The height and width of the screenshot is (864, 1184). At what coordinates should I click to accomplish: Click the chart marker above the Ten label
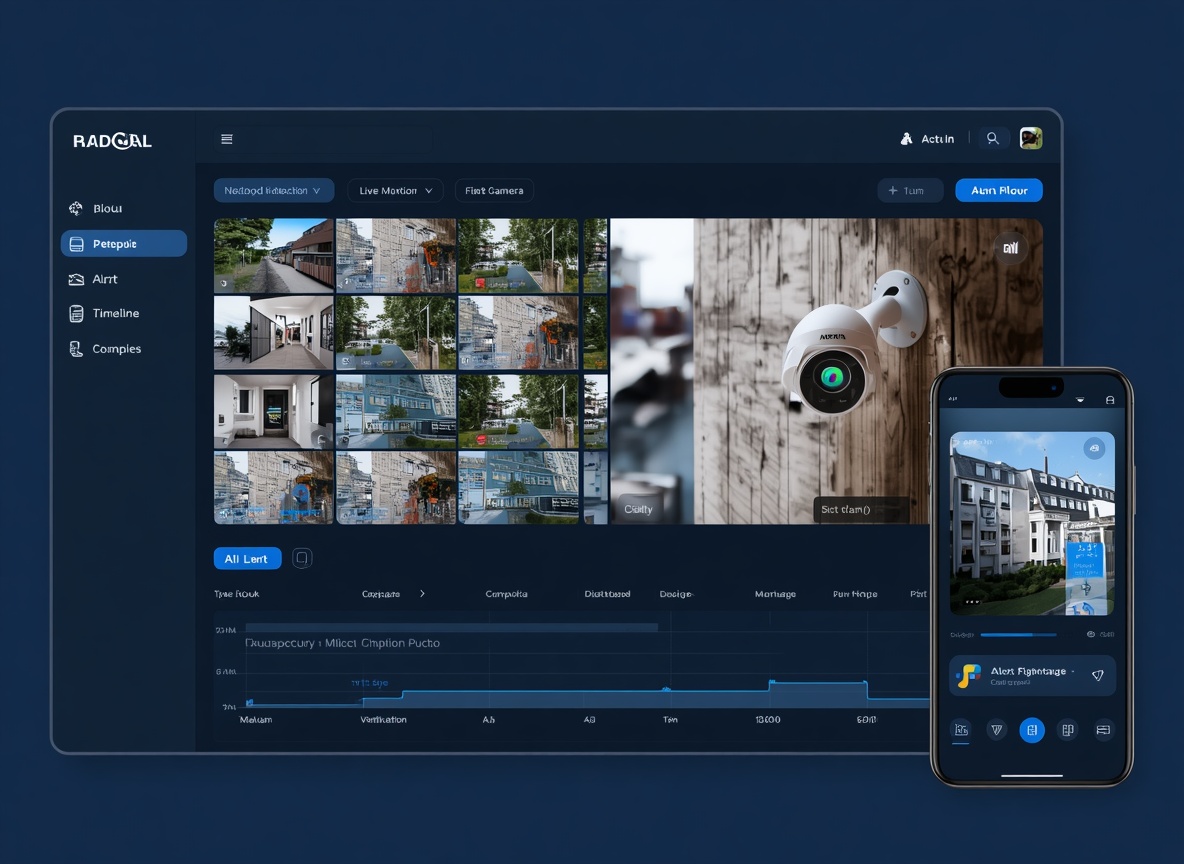[666, 689]
